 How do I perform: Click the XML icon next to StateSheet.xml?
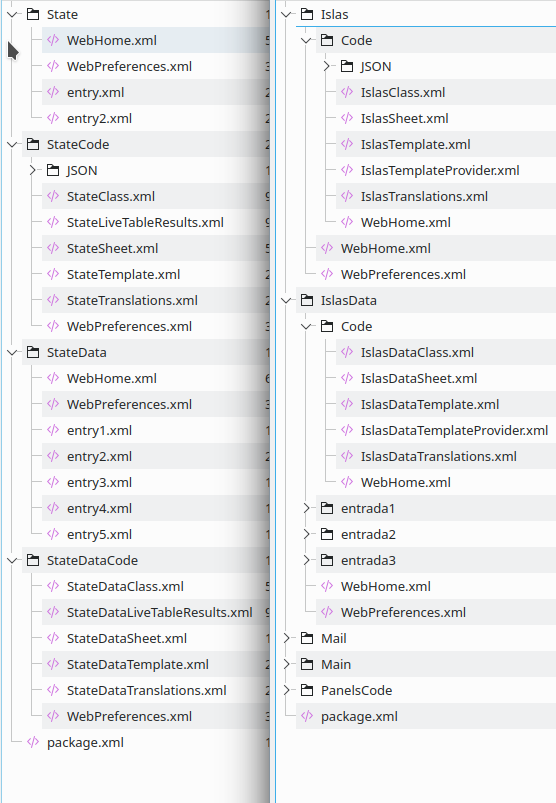[53, 248]
